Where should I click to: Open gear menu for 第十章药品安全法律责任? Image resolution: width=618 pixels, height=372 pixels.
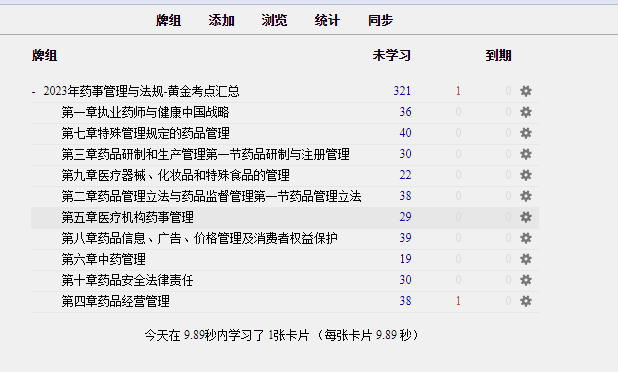tap(526, 280)
